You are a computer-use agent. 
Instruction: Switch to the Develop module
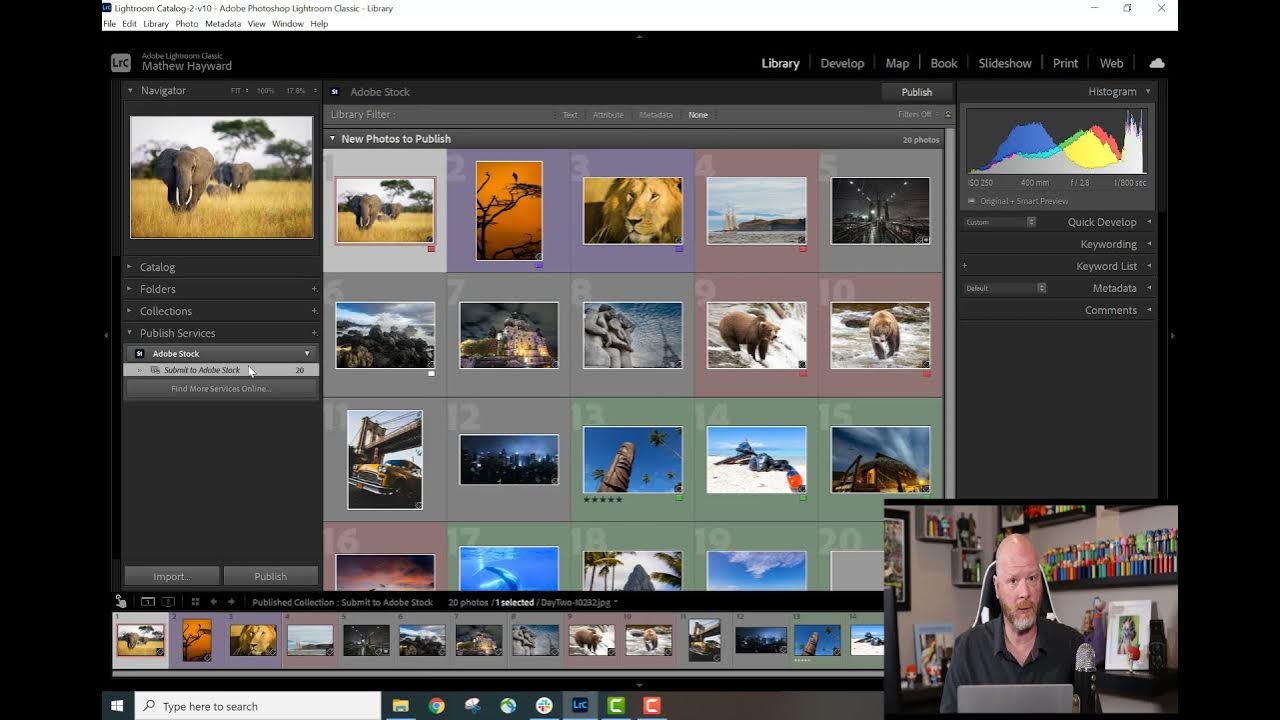842,63
